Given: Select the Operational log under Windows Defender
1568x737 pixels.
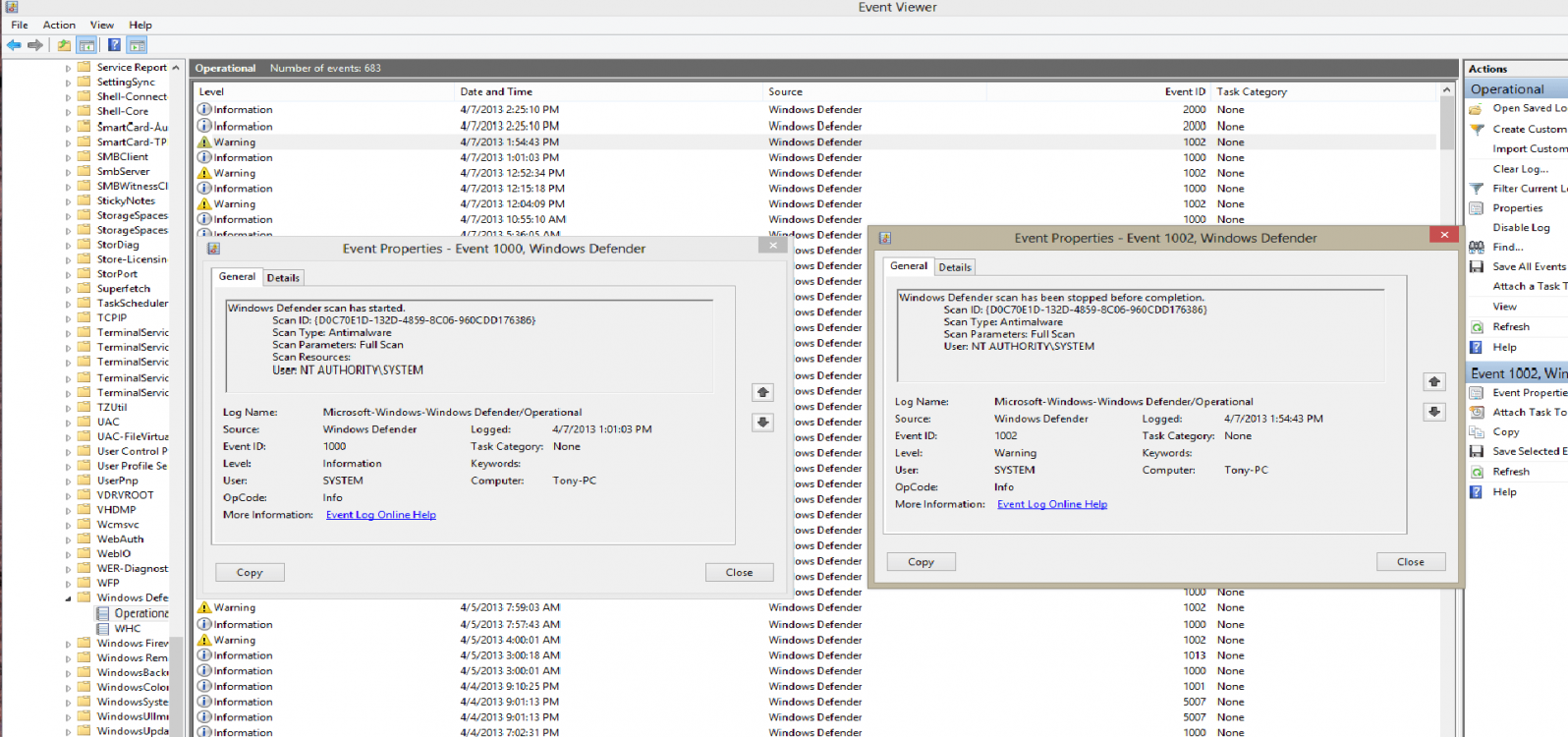Looking at the screenshot, I should [x=132, y=613].
